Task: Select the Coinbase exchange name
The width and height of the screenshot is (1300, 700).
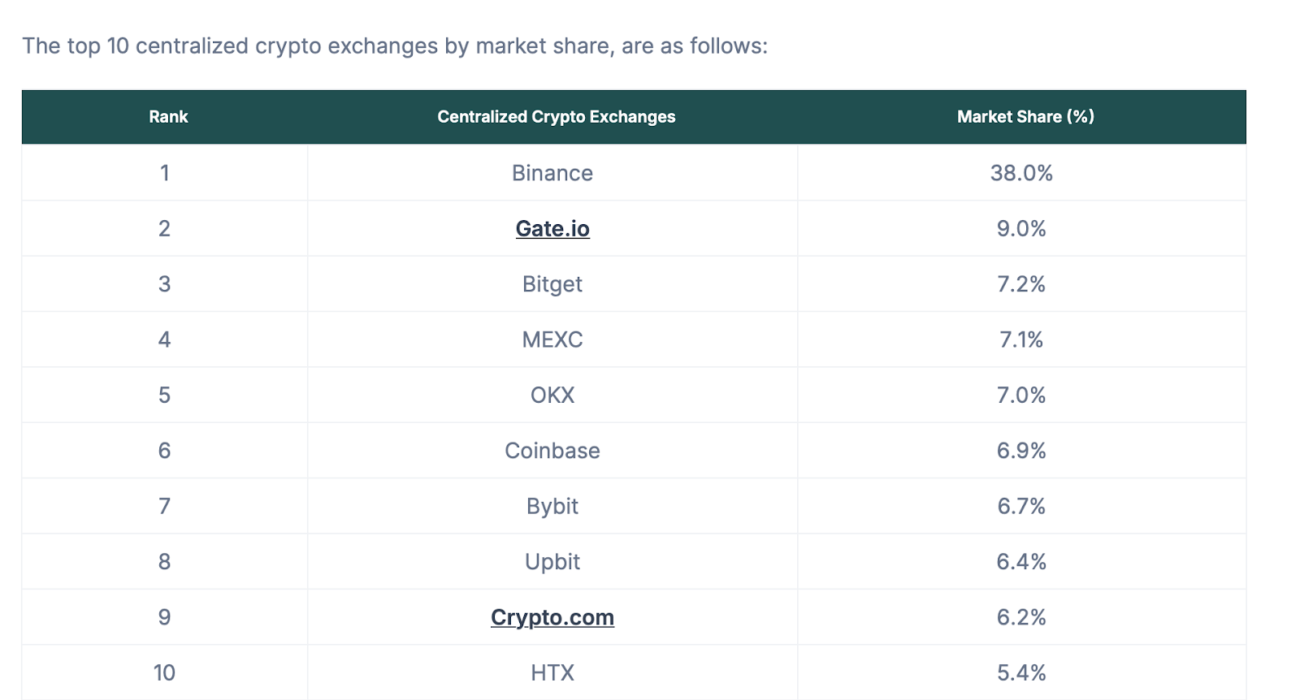Action: 552,451
